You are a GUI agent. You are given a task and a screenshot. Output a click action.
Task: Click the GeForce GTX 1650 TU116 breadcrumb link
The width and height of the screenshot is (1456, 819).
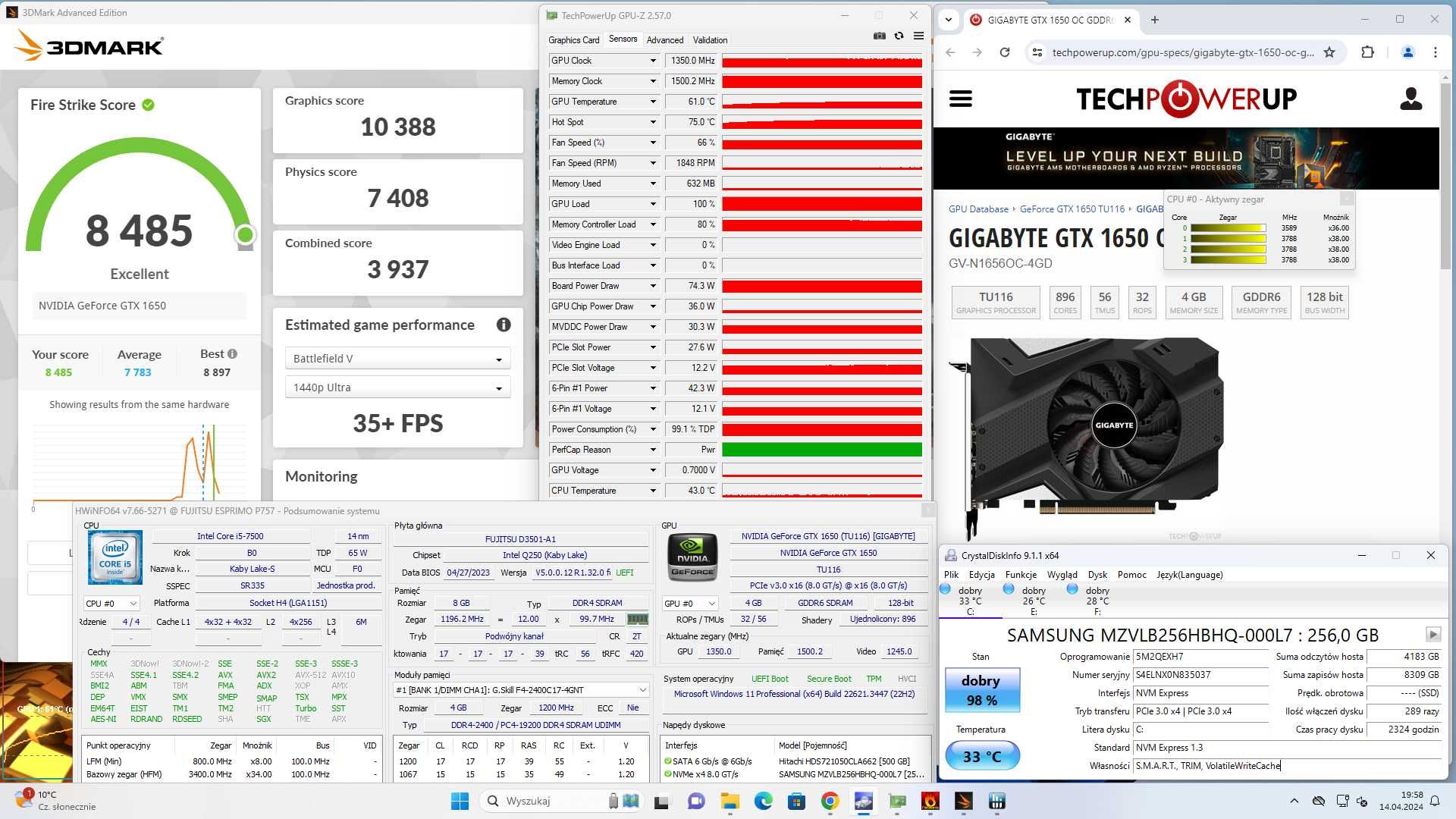point(1072,209)
